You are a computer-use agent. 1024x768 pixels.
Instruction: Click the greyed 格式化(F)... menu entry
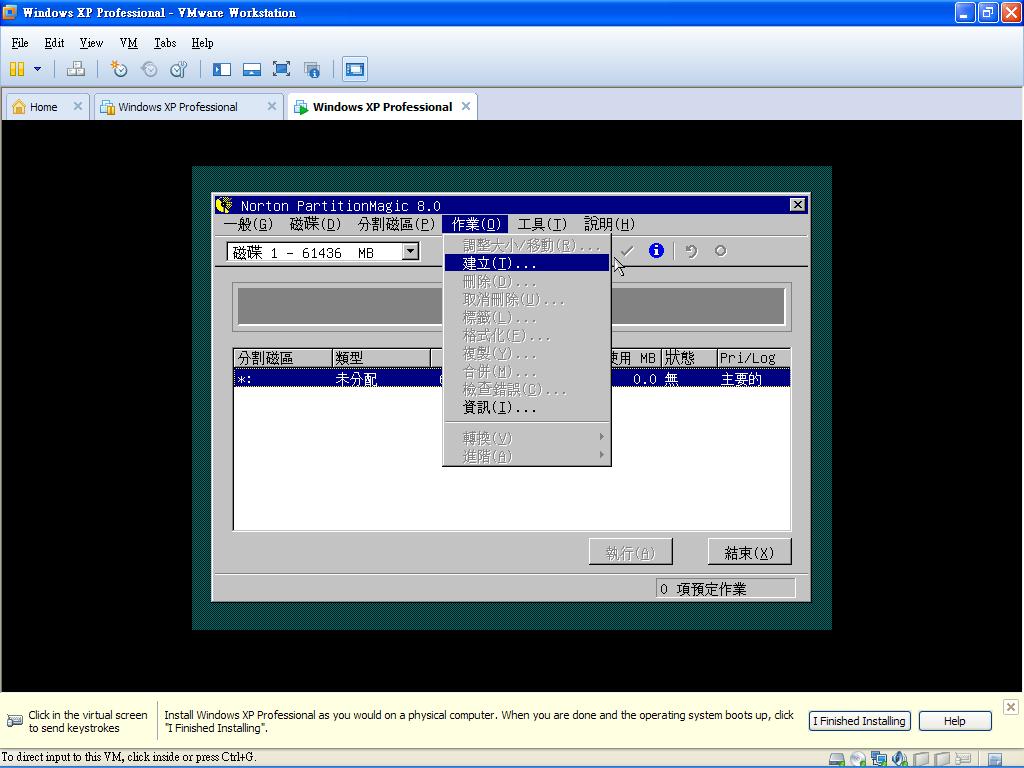(x=526, y=336)
